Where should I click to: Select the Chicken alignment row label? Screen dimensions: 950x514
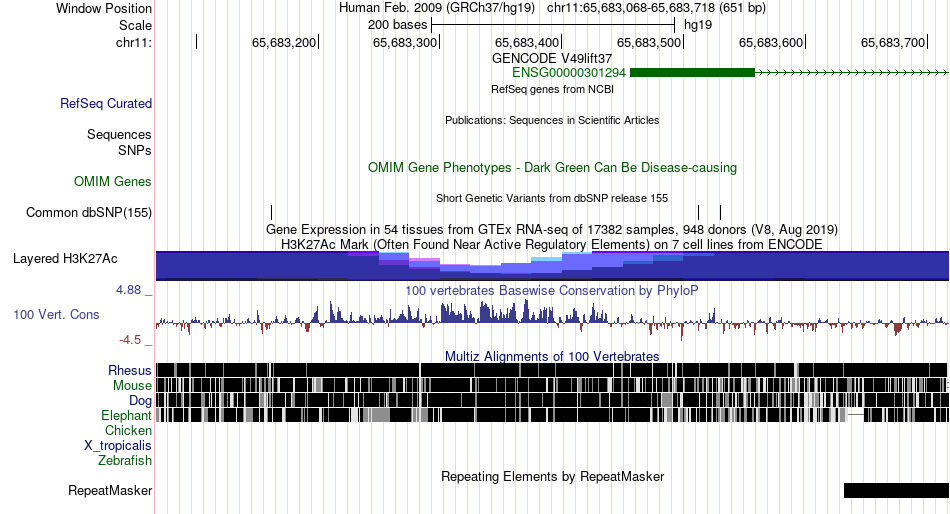click(x=128, y=430)
